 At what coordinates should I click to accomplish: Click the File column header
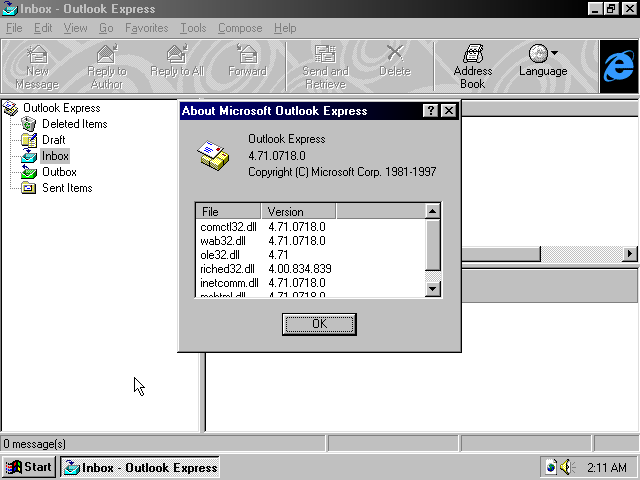click(228, 211)
